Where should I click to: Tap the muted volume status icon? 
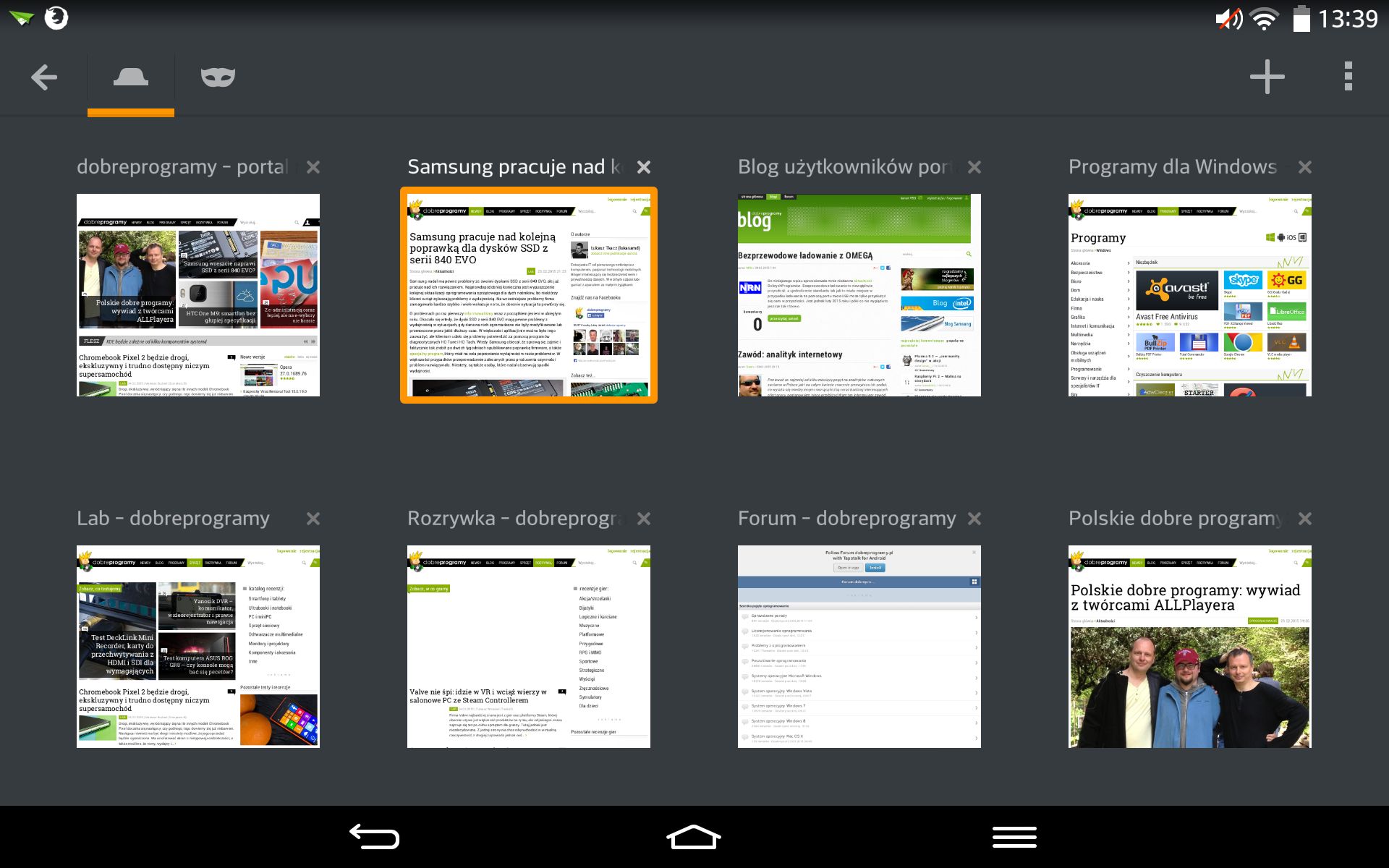pyautogui.click(x=1228, y=19)
